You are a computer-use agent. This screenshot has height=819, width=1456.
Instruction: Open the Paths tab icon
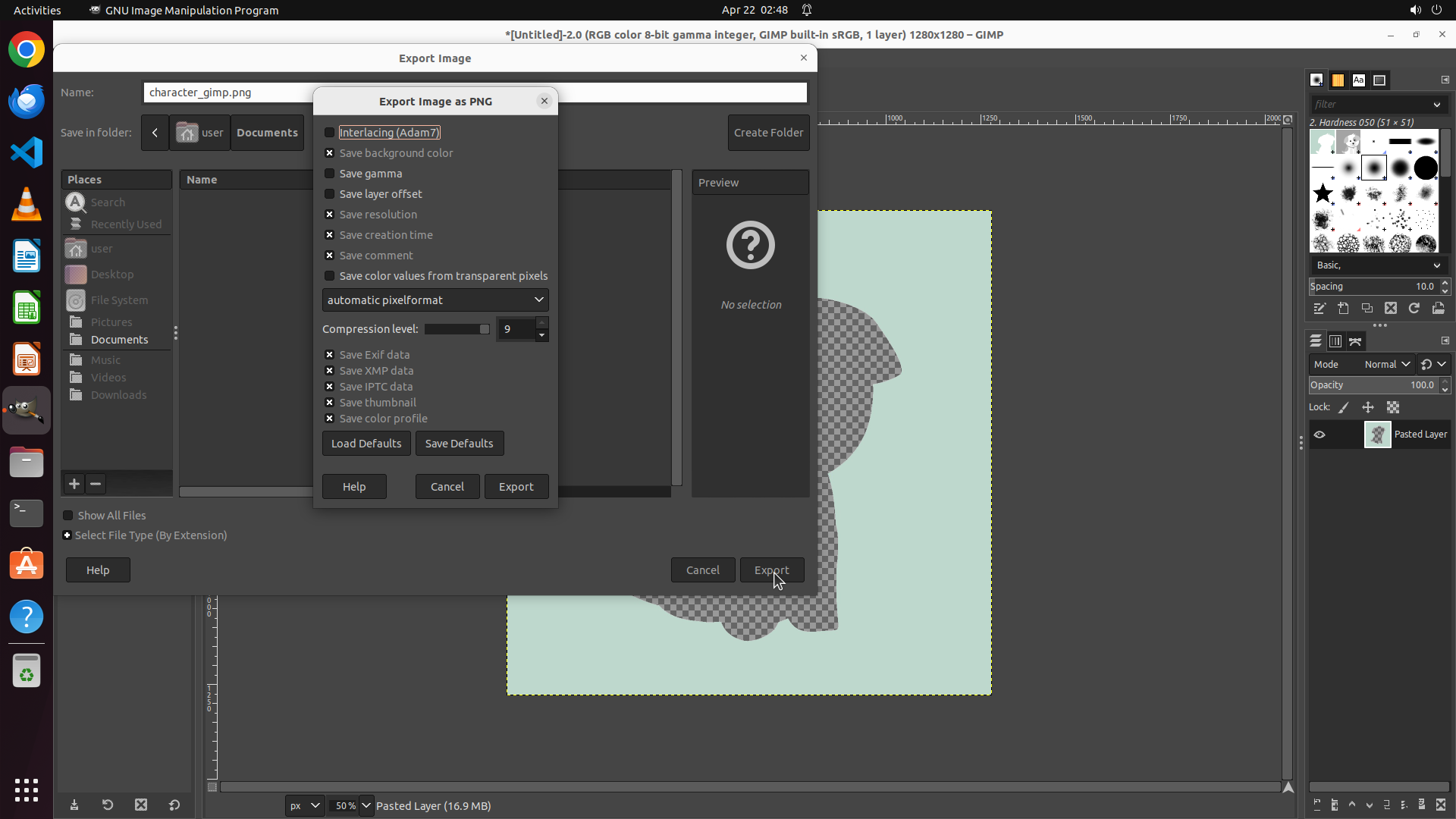tap(1355, 341)
